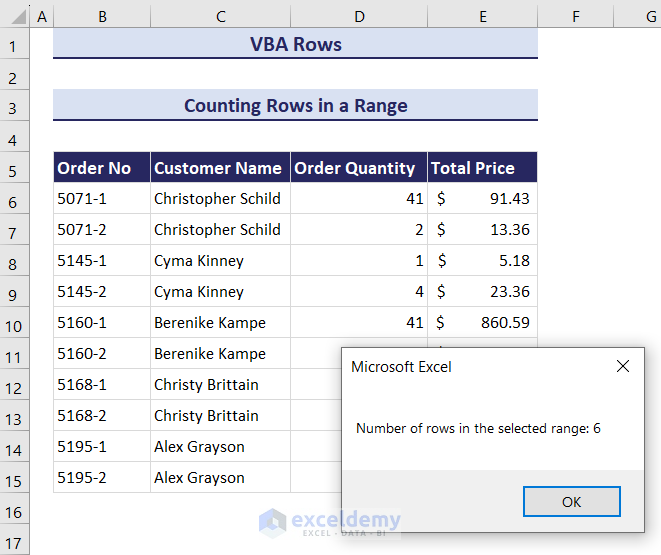Click the Counting Rows in a Range heading
The image size is (661, 555).
pos(295,106)
